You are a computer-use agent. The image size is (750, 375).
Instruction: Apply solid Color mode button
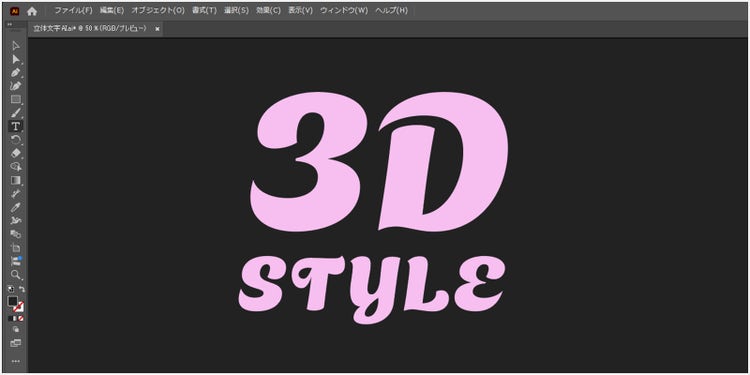click(10, 318)
